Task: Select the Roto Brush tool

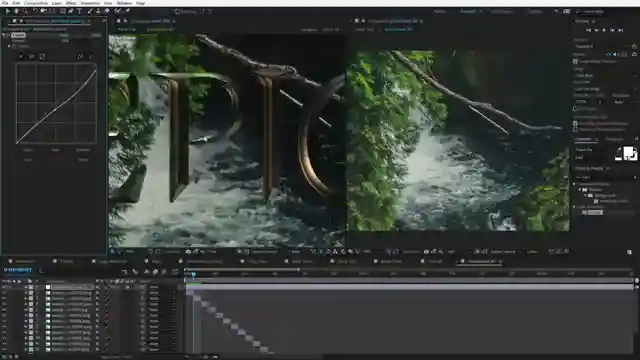Action: (118, 11)
